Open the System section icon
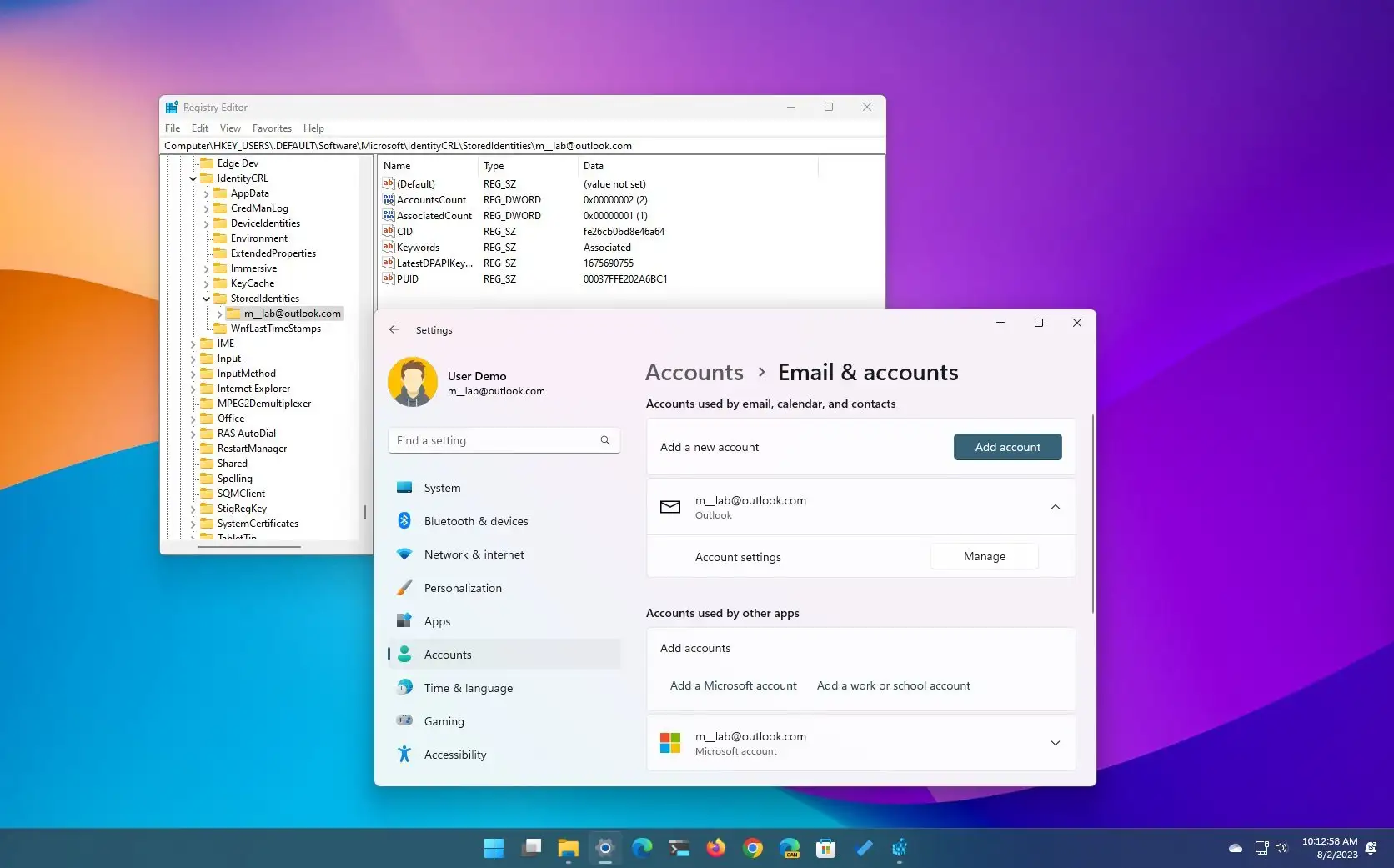This screenshot has height=868, width=1394. click(405, 488)
